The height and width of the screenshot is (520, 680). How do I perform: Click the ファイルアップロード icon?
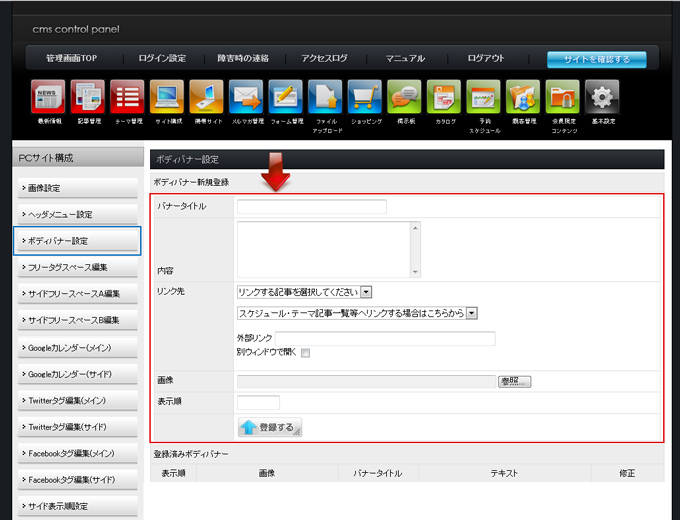point(325,97)
